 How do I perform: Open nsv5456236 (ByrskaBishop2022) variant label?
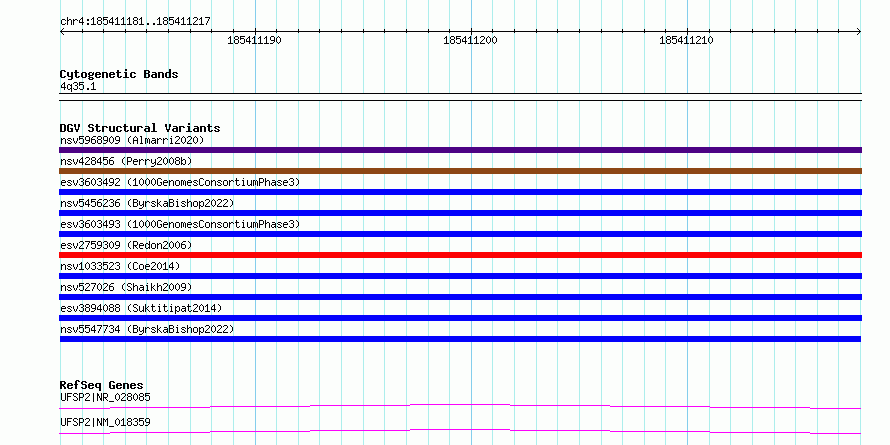[147, 203]
